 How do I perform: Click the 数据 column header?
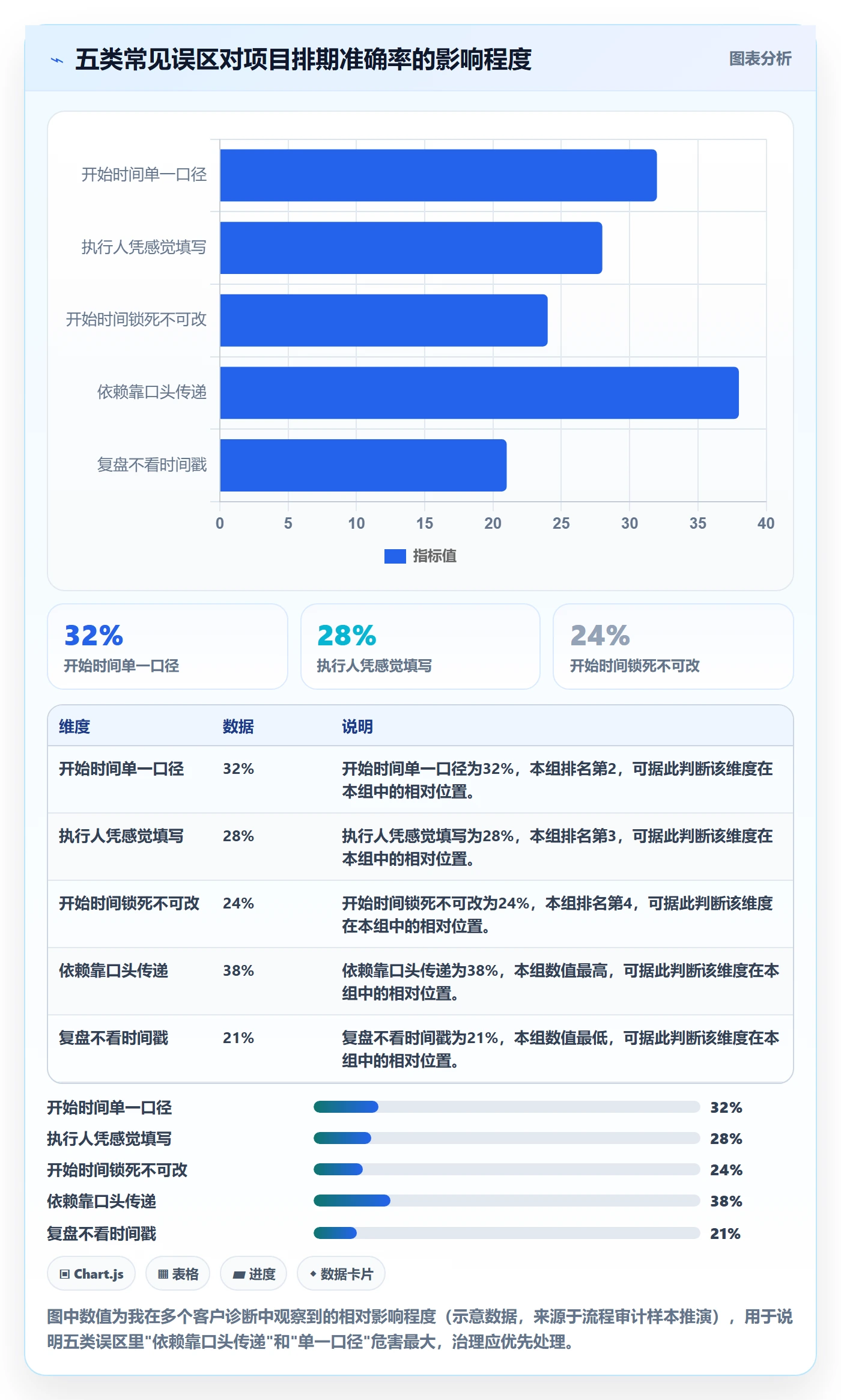238,726
